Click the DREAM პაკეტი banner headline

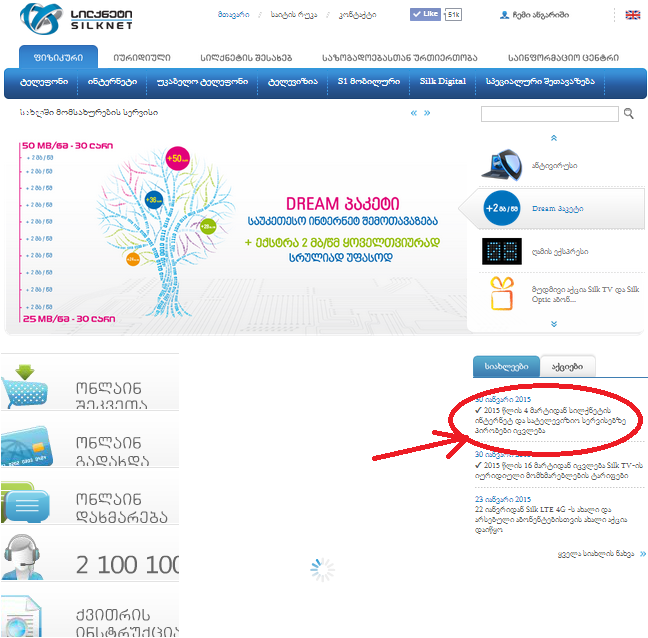coord(343,204)
